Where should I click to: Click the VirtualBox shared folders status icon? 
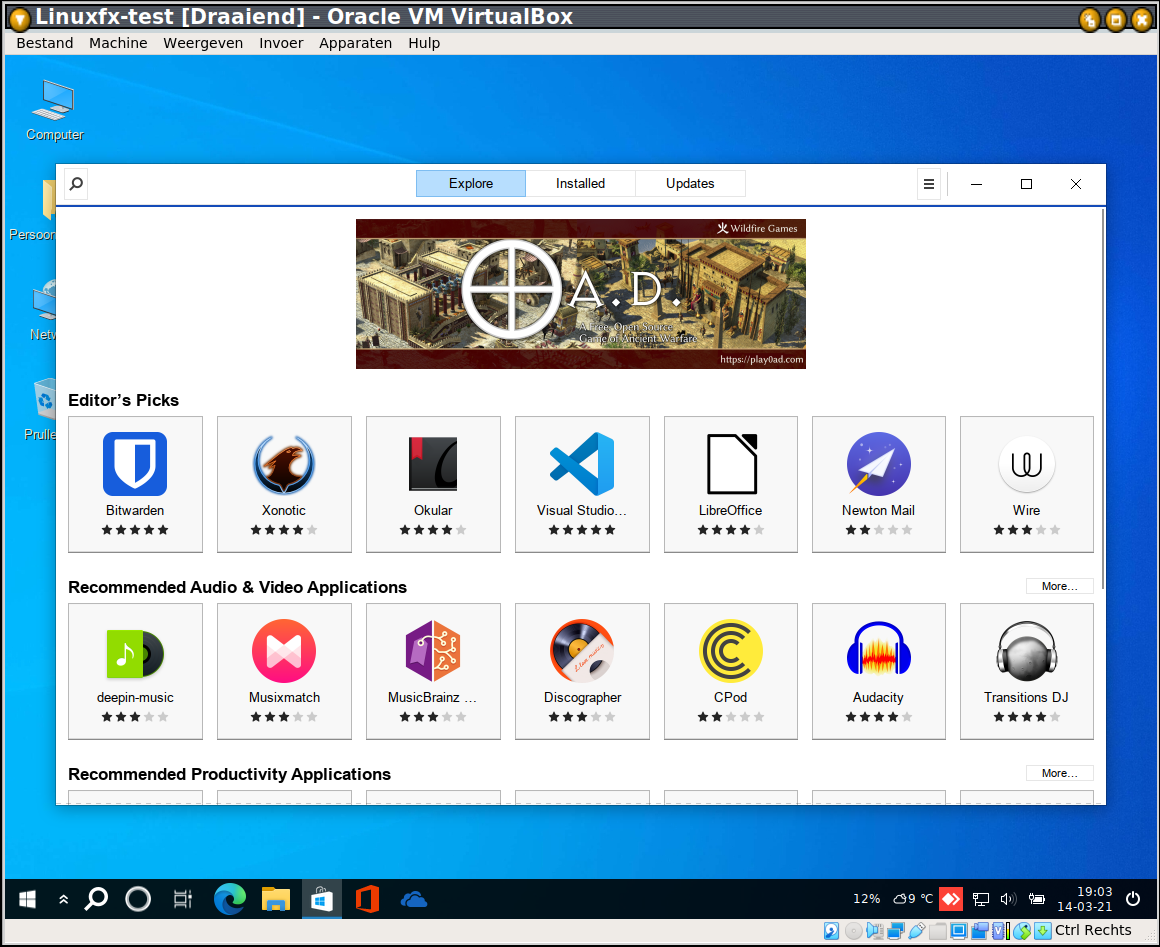pos(937,931)
